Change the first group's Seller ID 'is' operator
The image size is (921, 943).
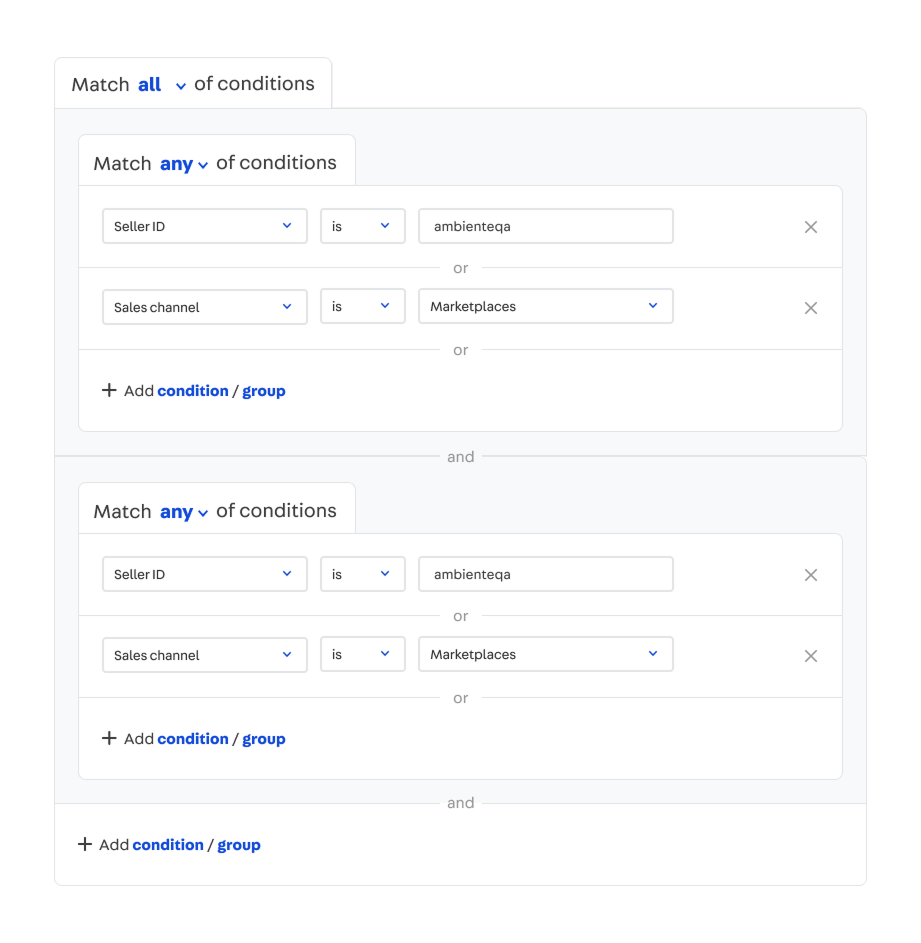click(x=362, y=226)
